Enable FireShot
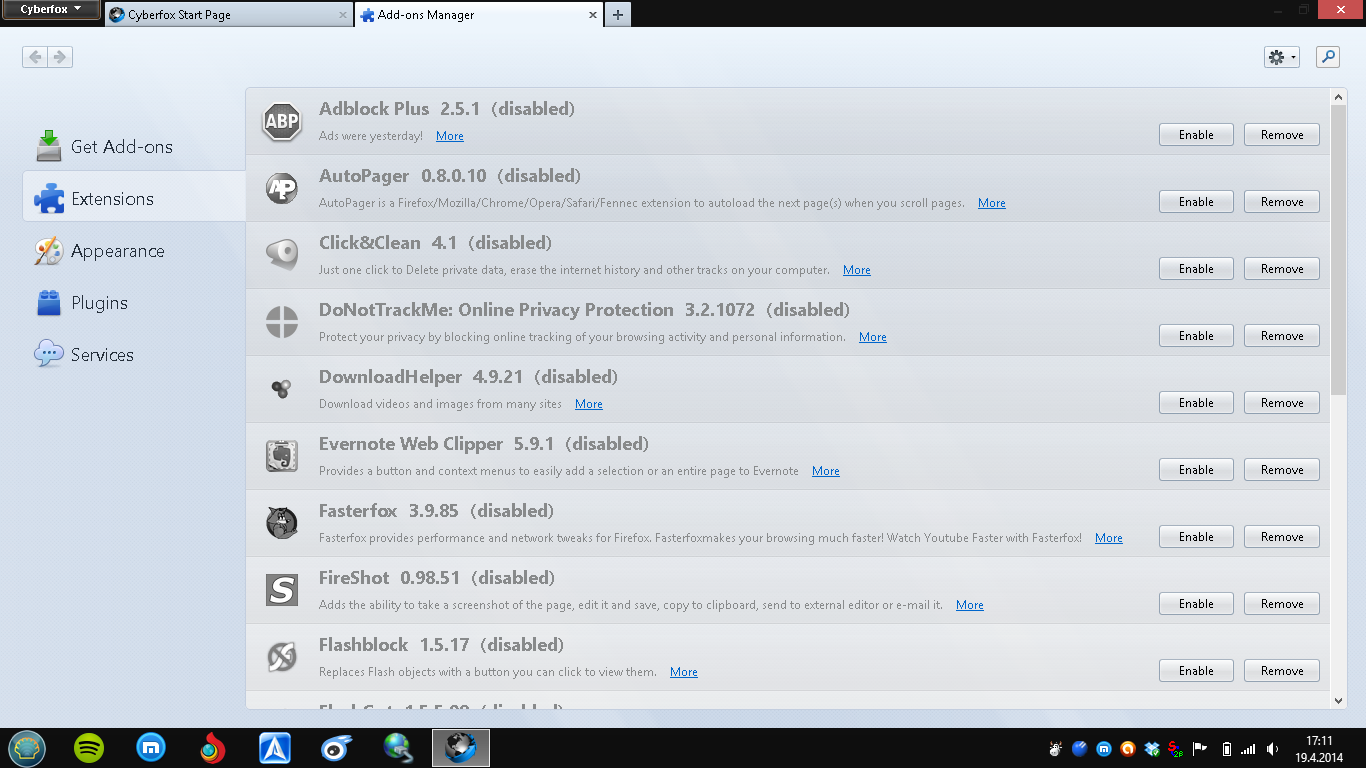This screenshot has width=1366, height=768. pos(1196,604)
